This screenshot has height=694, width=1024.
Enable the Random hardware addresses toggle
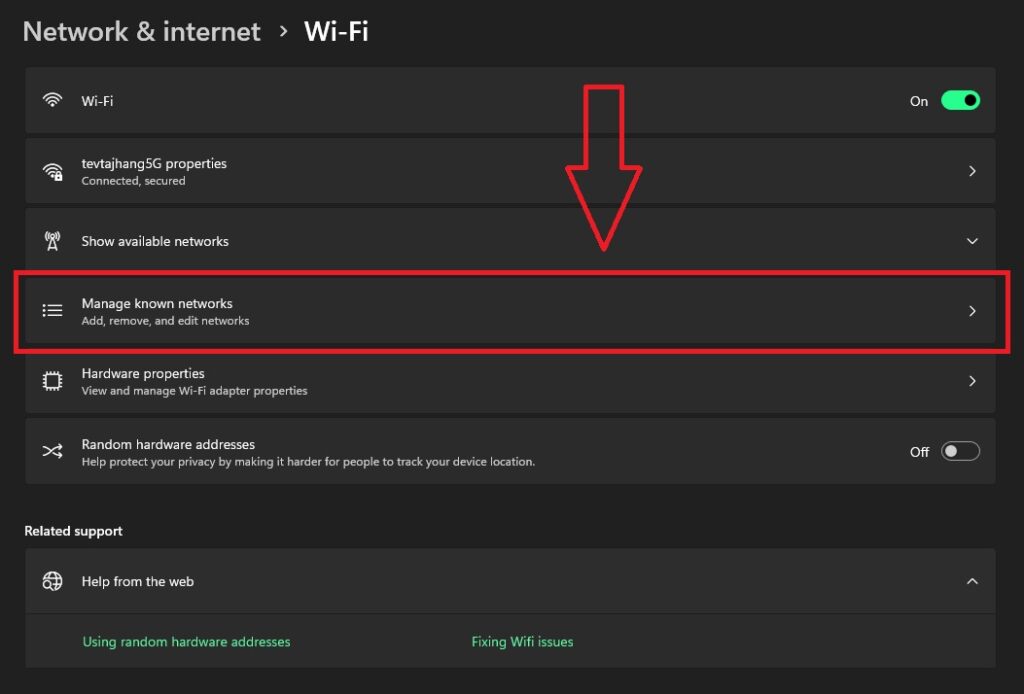(x=960, y=452)
